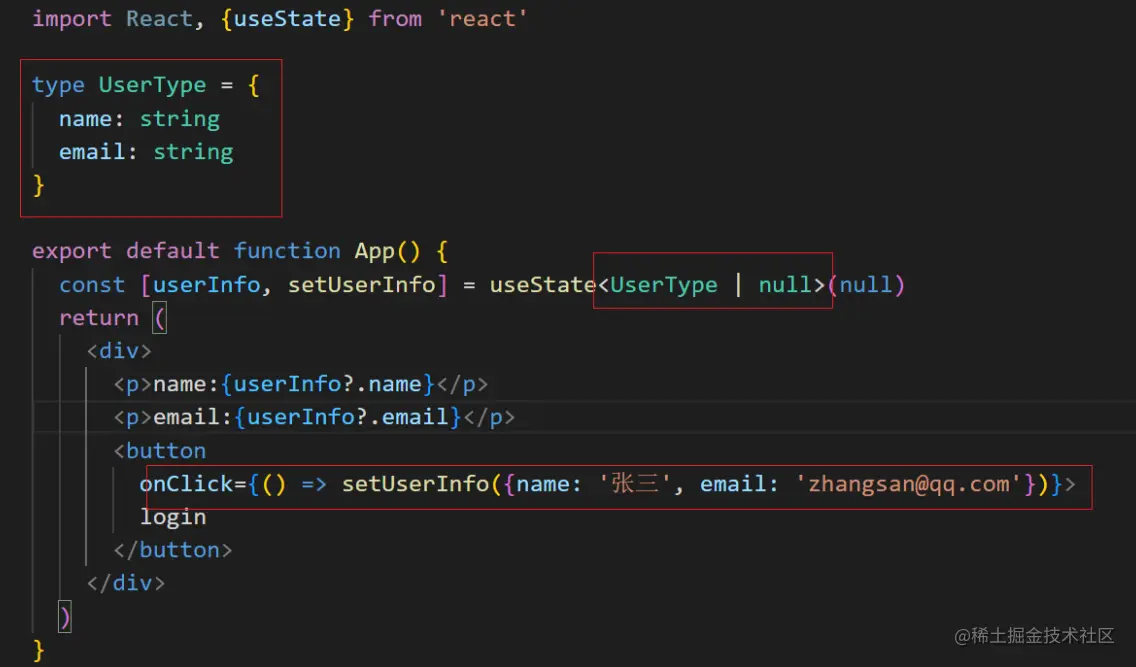1136x667 pixels.
Task: Click the opening '<button' tag
Action: click(x=159, y=450)
